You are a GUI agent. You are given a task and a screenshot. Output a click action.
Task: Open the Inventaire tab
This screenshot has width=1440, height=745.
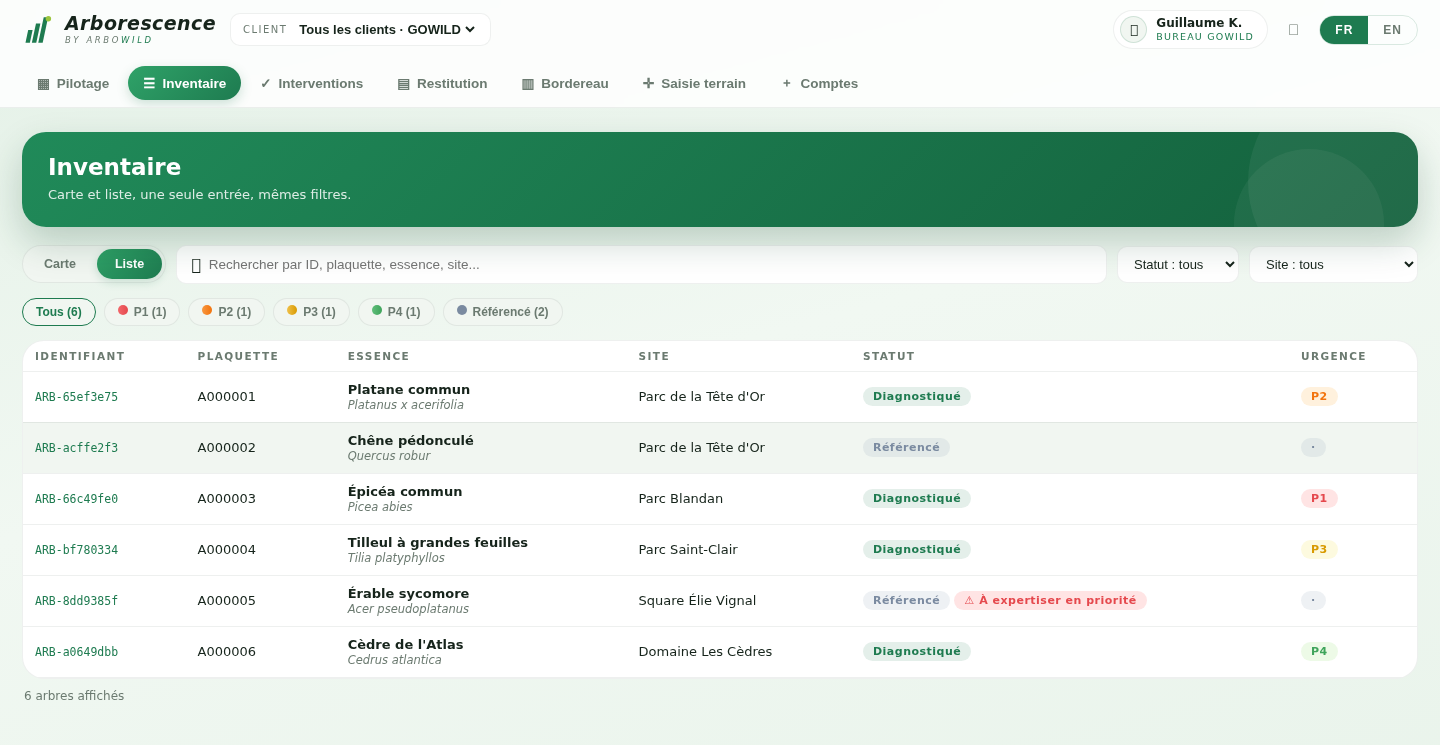184,83
